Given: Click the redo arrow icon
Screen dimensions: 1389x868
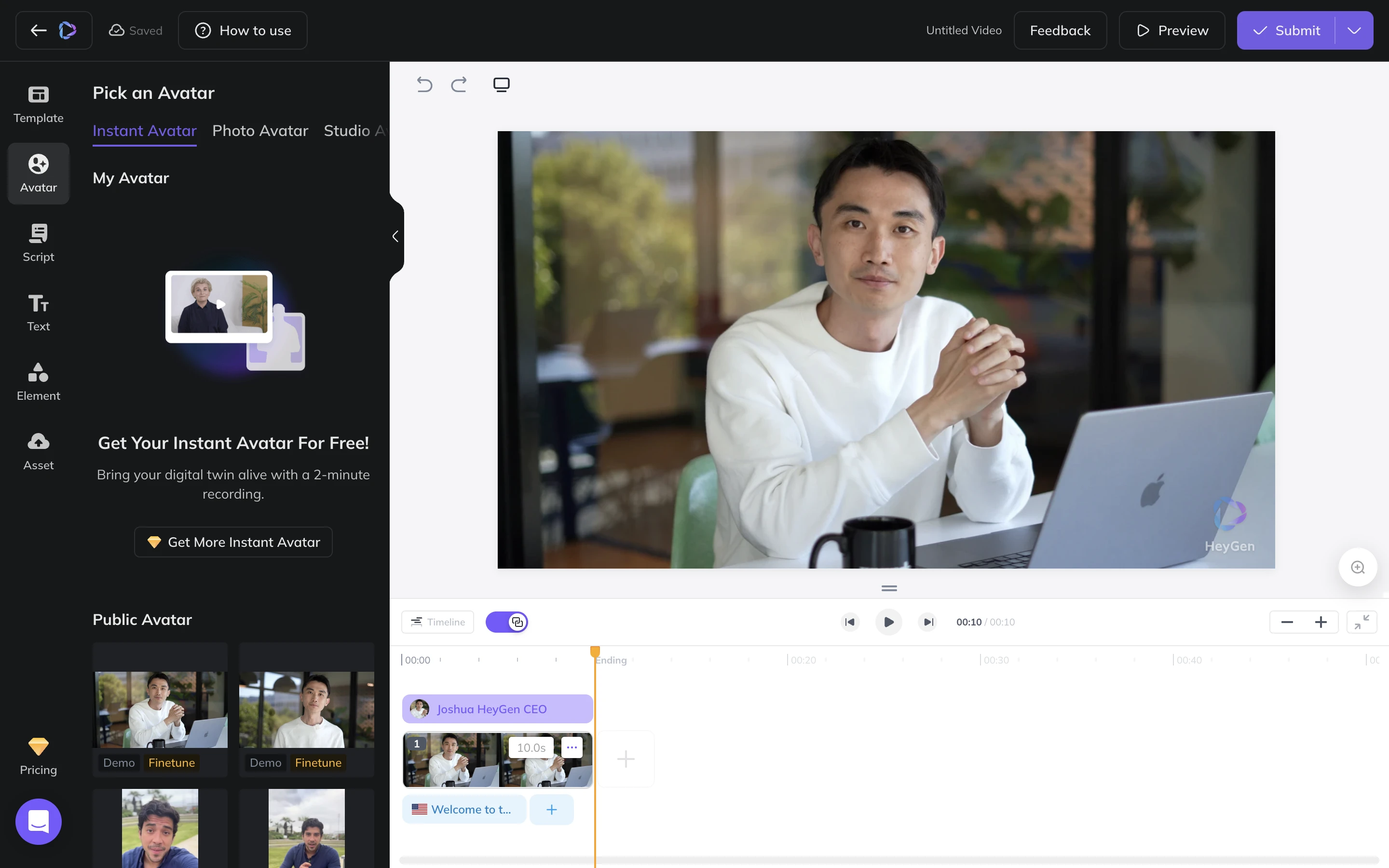Looking at the screenshot, I should 459,85.
